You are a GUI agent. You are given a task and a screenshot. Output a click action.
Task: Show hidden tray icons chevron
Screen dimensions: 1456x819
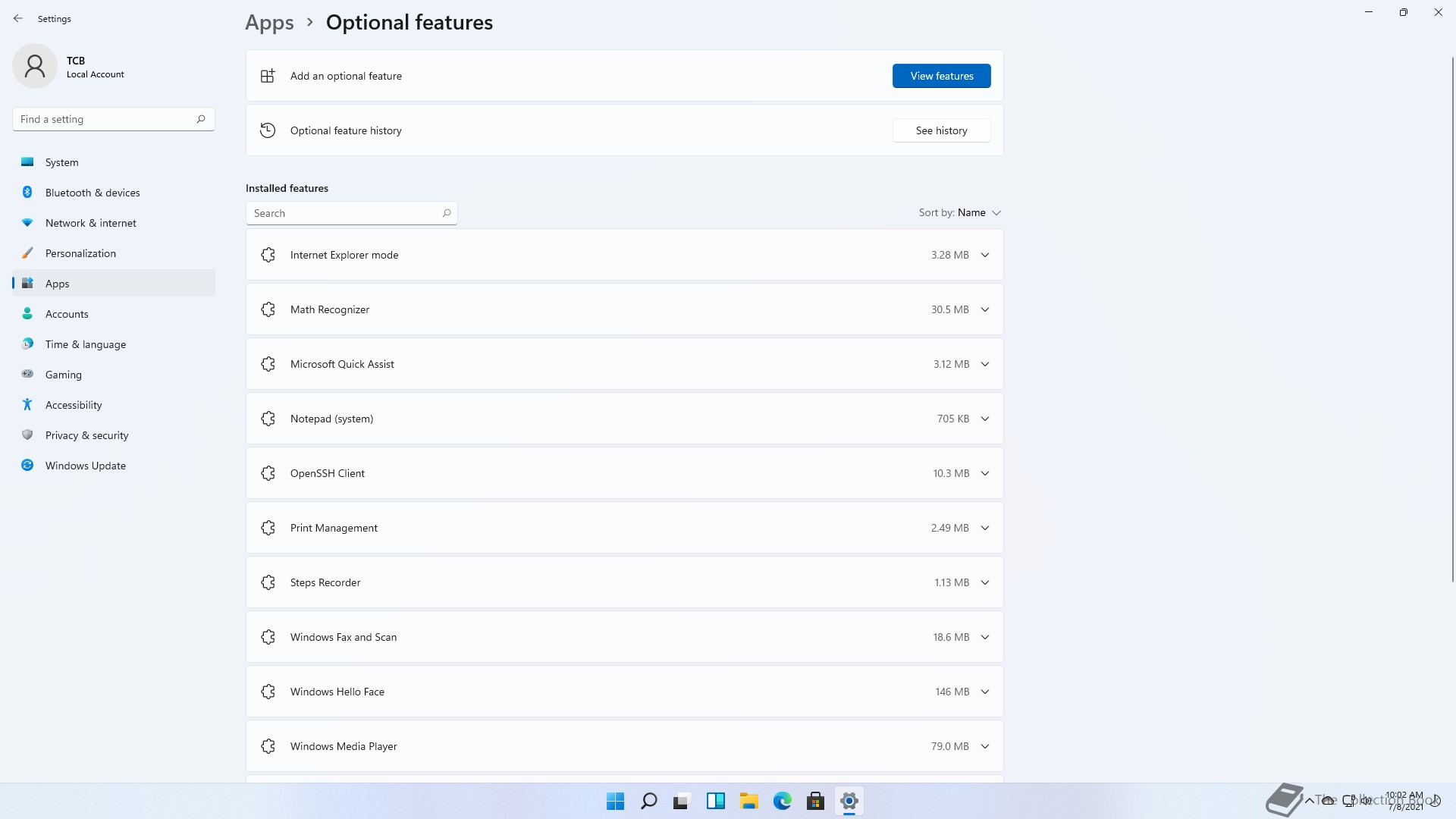tap(1309, 801)
